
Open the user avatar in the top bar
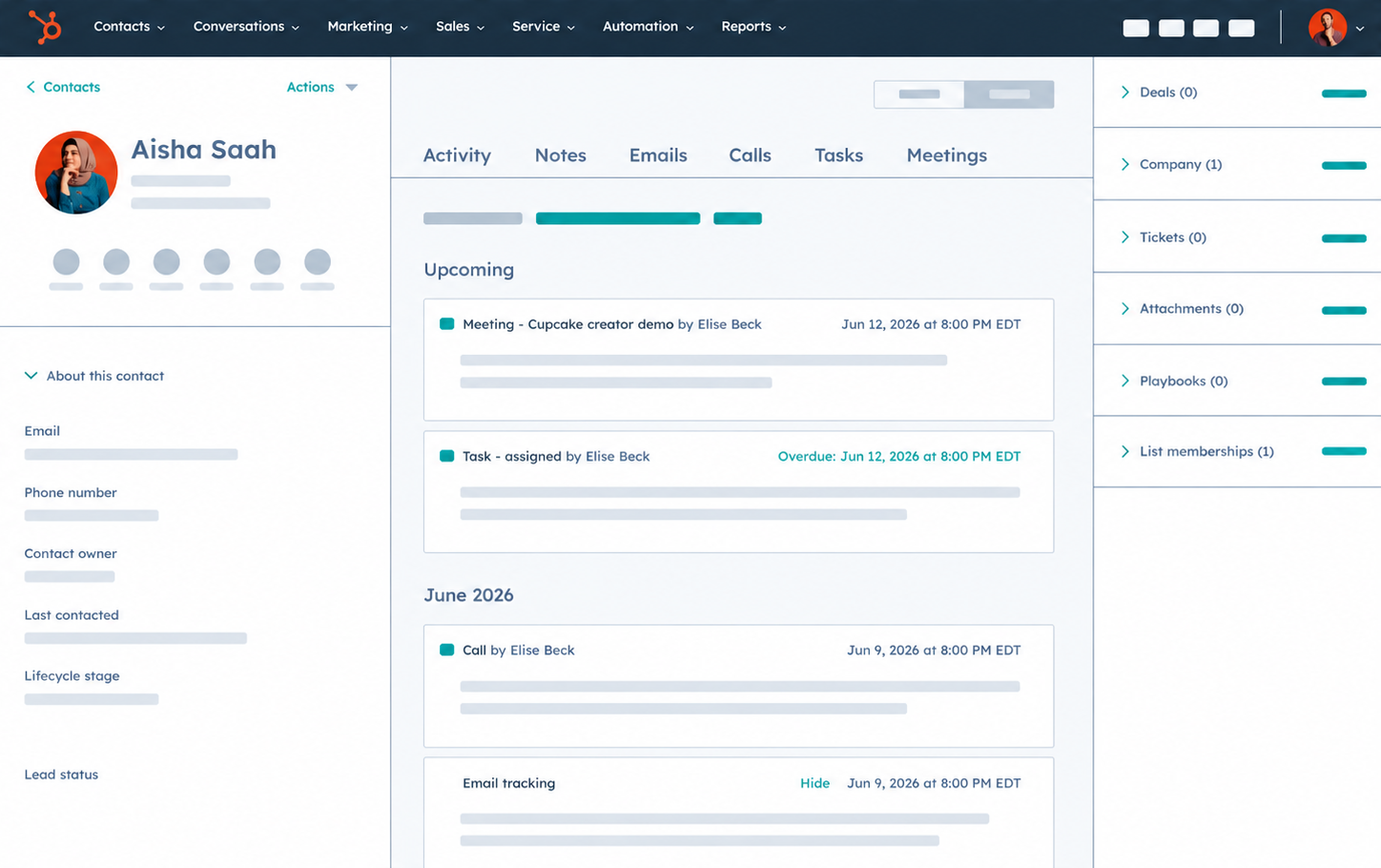[x=1327, y=28]
